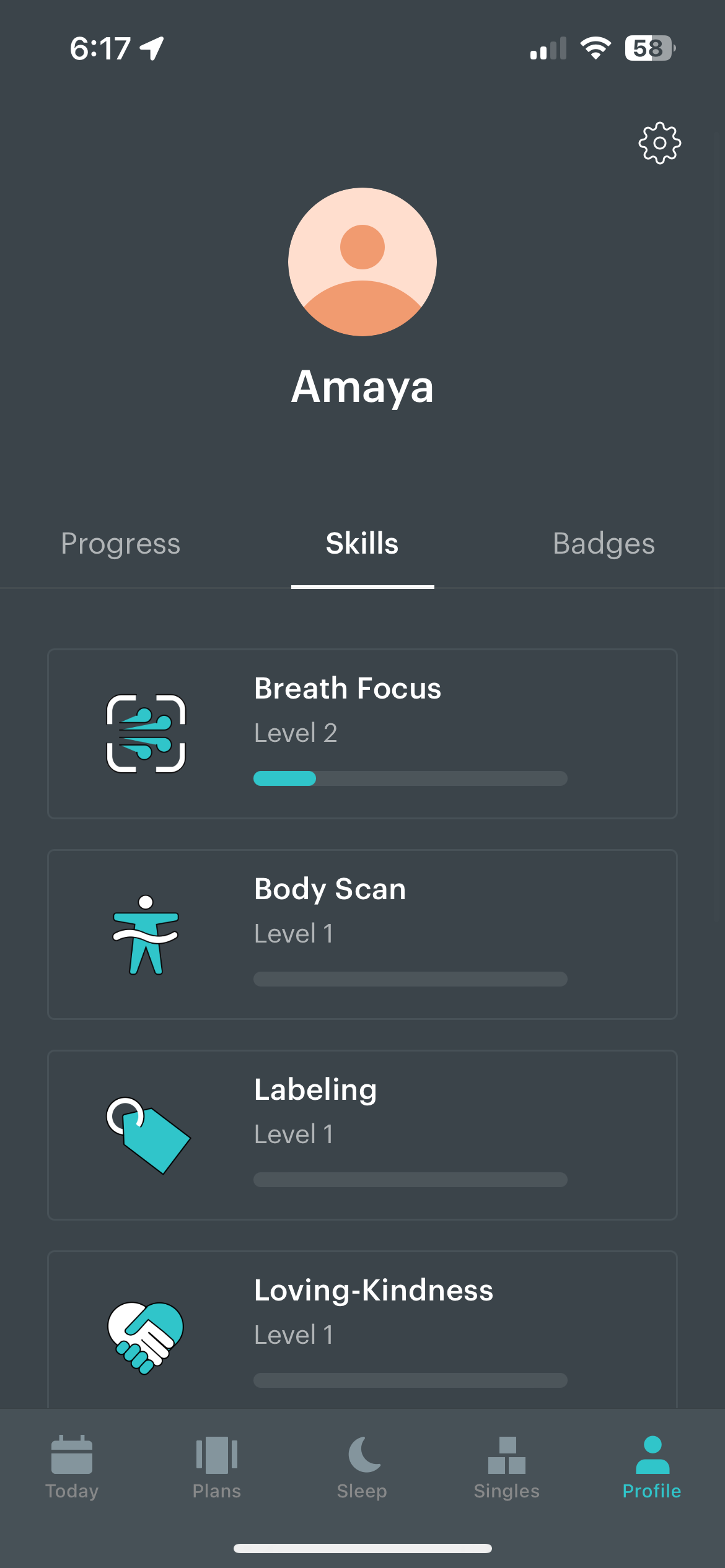Open the Body Scan skill title
725x1568 pixels.
point(330,889)
